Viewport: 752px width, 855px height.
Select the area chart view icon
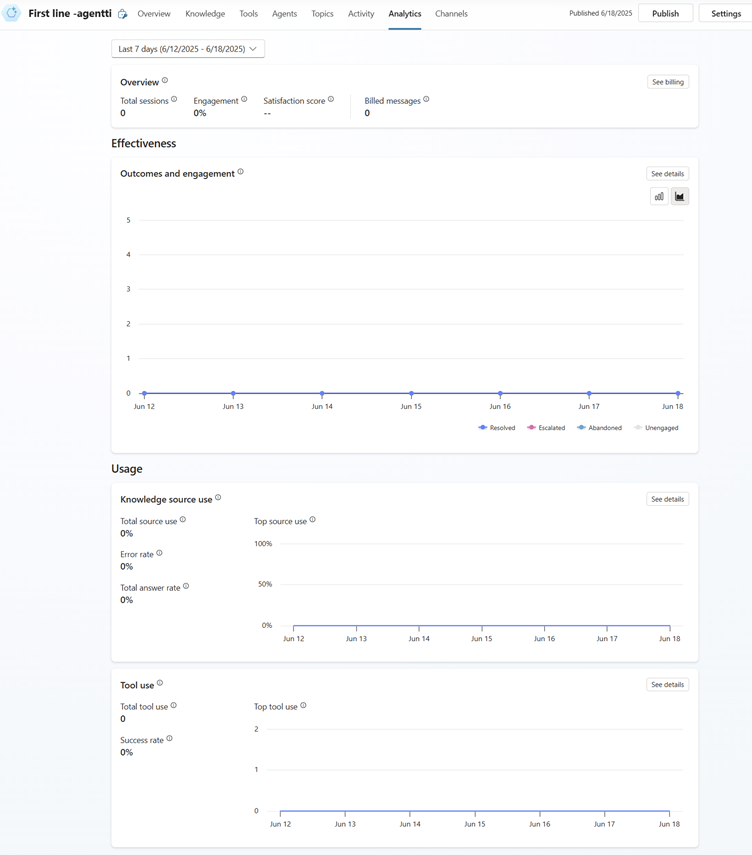tap(680, 197)
